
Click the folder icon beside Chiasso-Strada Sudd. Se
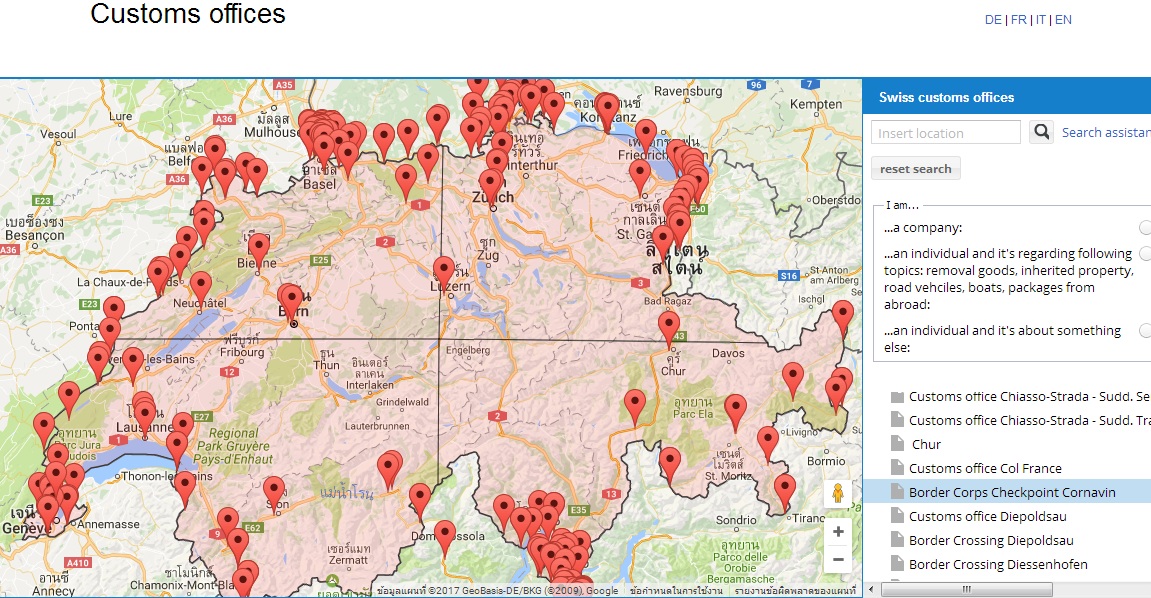point(897,397)
